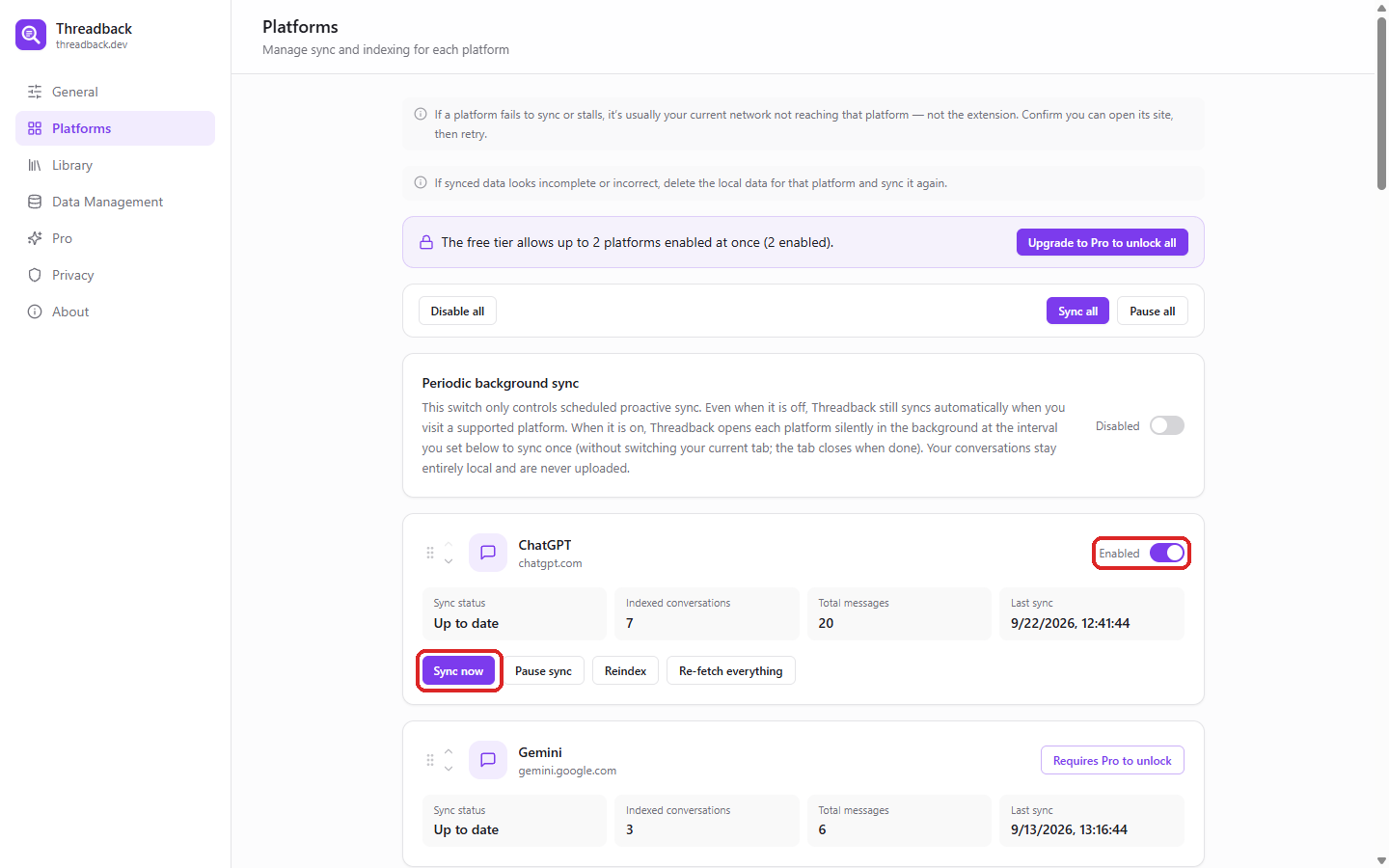Click the About info icon in sidebar
The width and height of the screenshot is (1389, 868).
point(35,312)
